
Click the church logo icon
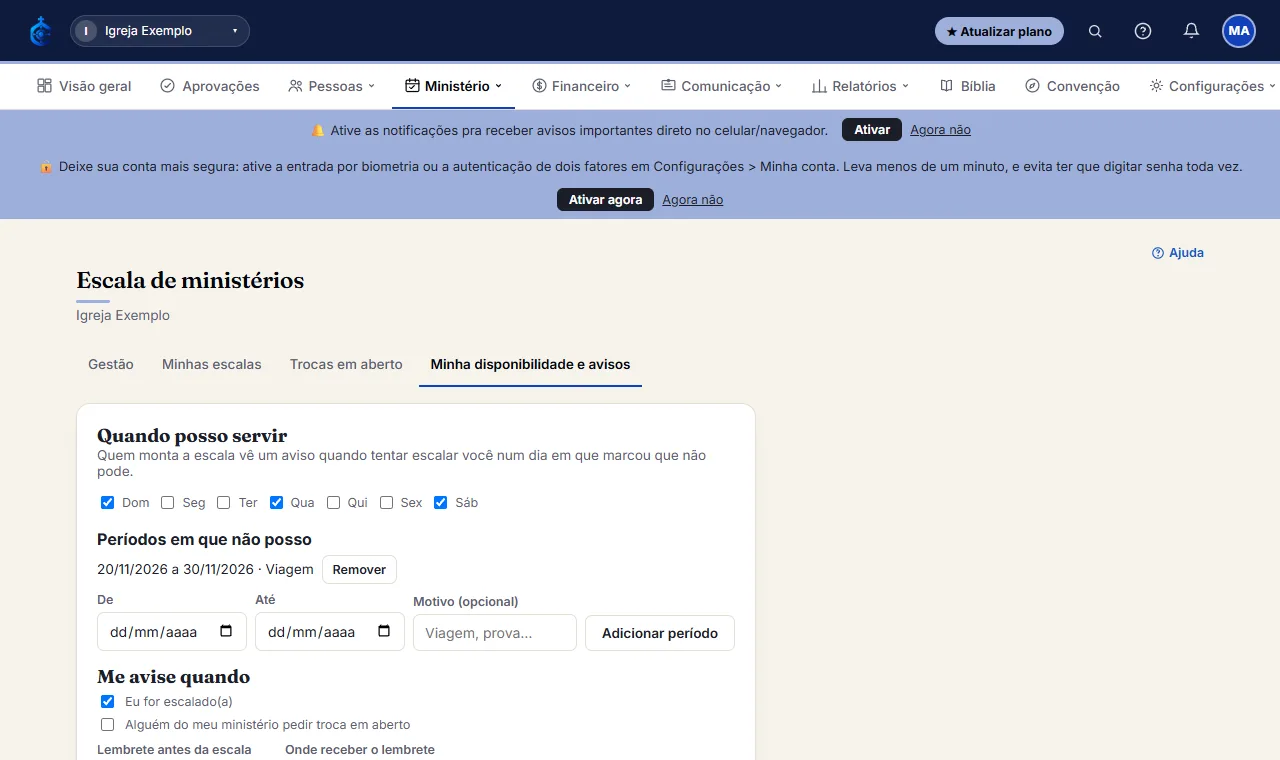coord(40,31)
